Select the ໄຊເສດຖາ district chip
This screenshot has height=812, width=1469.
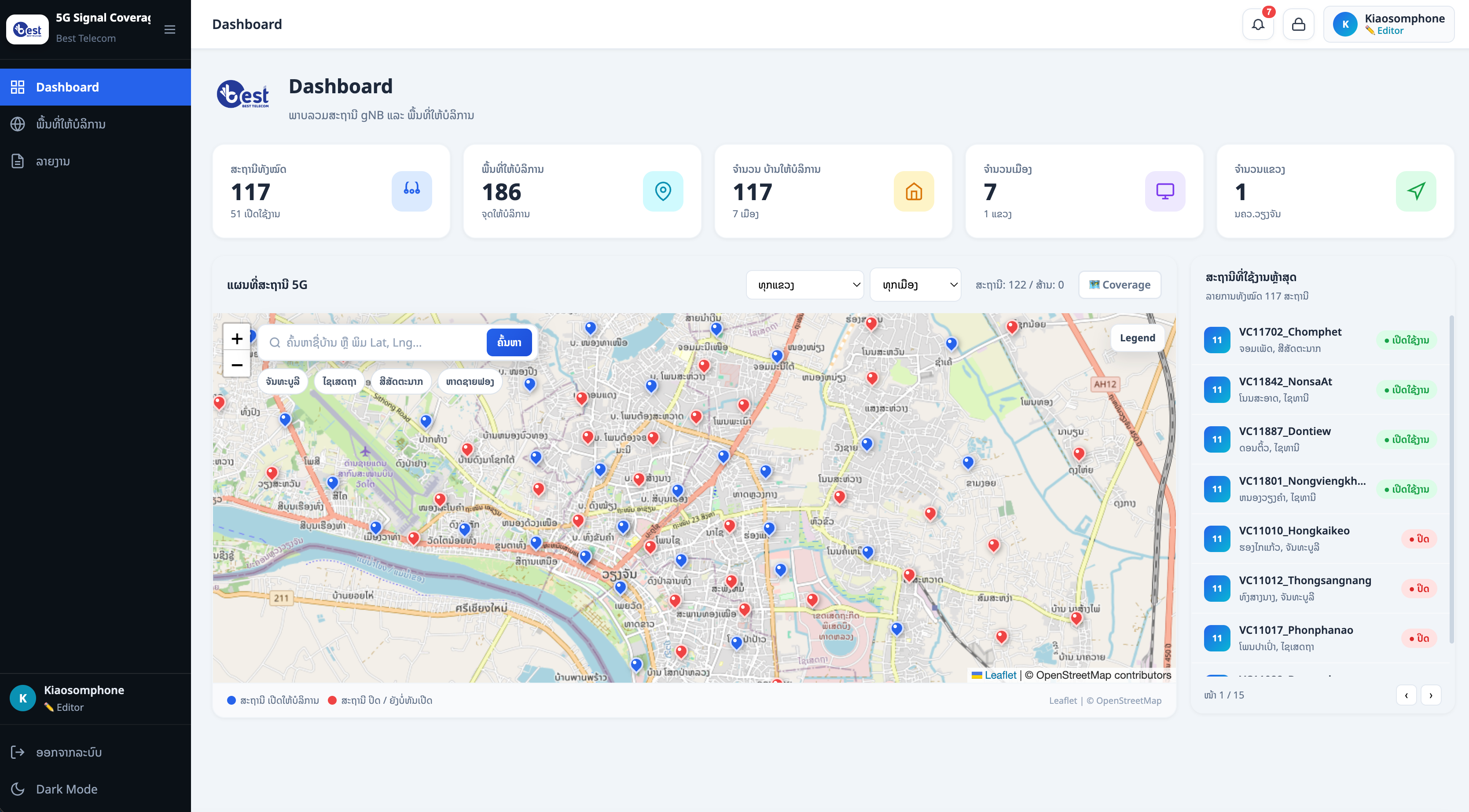point(339,381)
